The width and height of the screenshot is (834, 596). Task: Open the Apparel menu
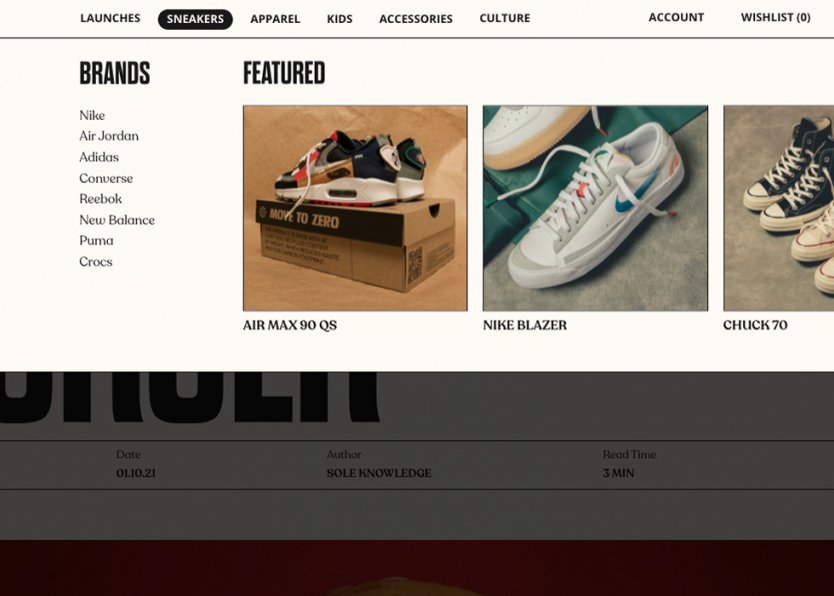275,19
